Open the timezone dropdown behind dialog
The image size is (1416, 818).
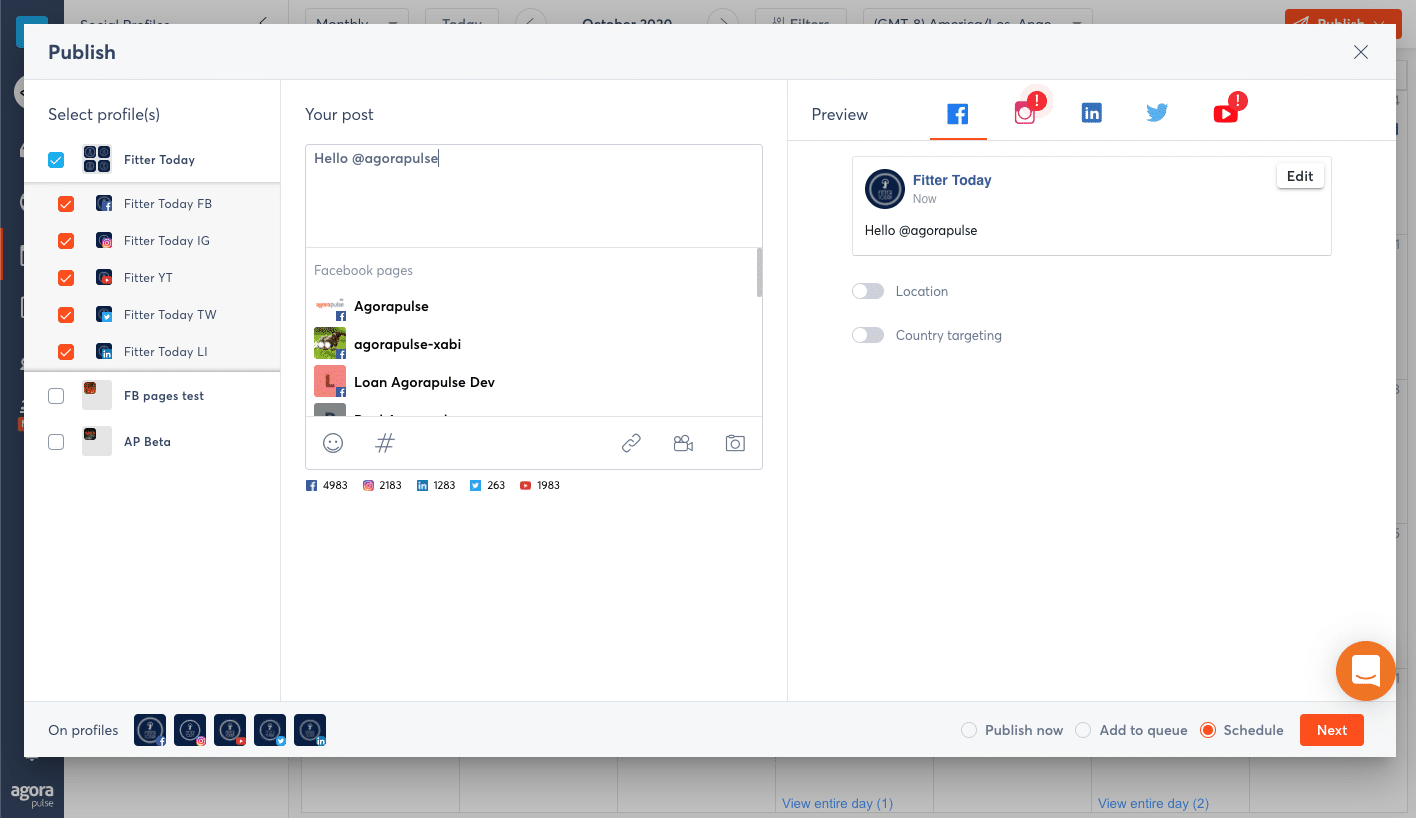[978, 23]
